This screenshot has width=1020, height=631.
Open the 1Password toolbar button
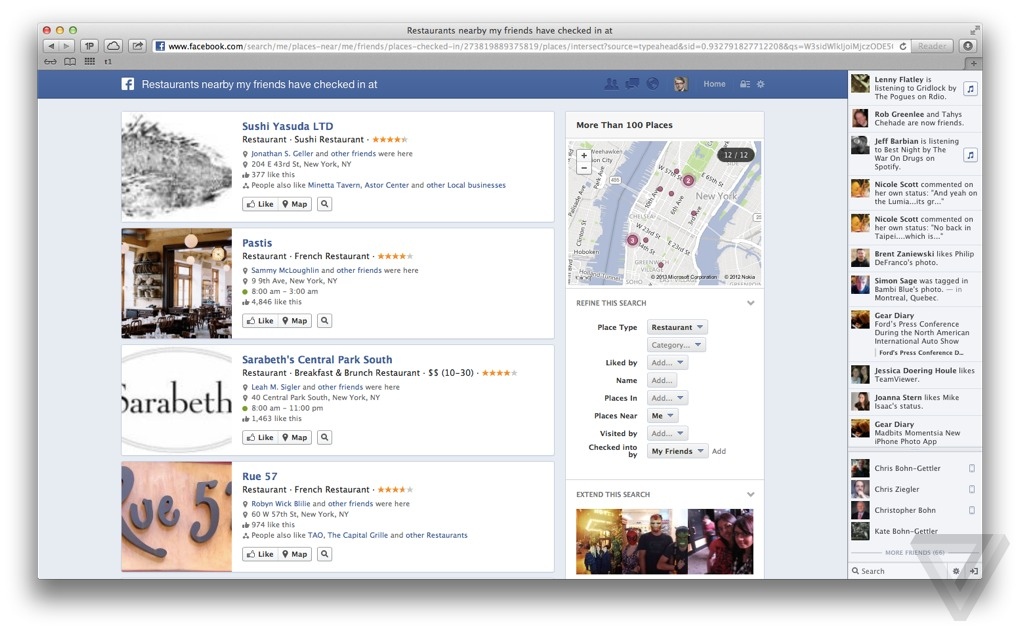pyautogui.click(x=89, y=46)
